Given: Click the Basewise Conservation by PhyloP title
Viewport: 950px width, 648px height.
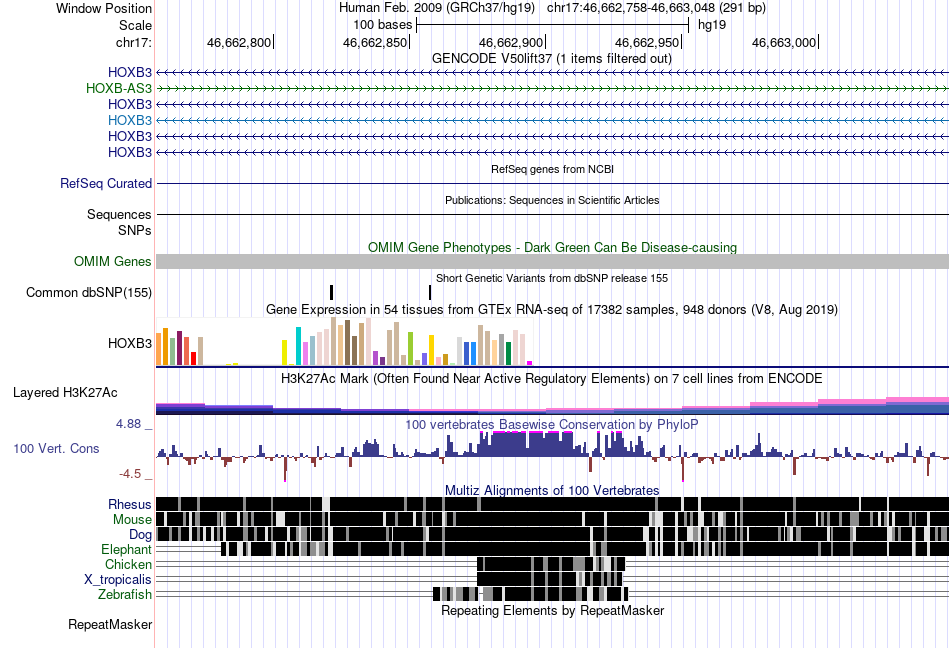Looking at the screenshot, I should (x=552, y=425).
